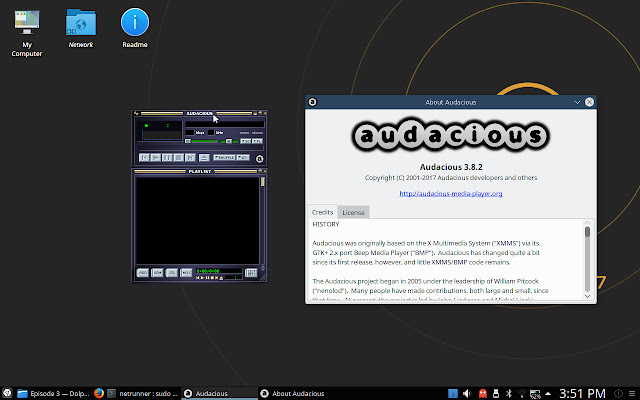
Task: Open the removable device tray icon
Action: [x=496, y=393]
